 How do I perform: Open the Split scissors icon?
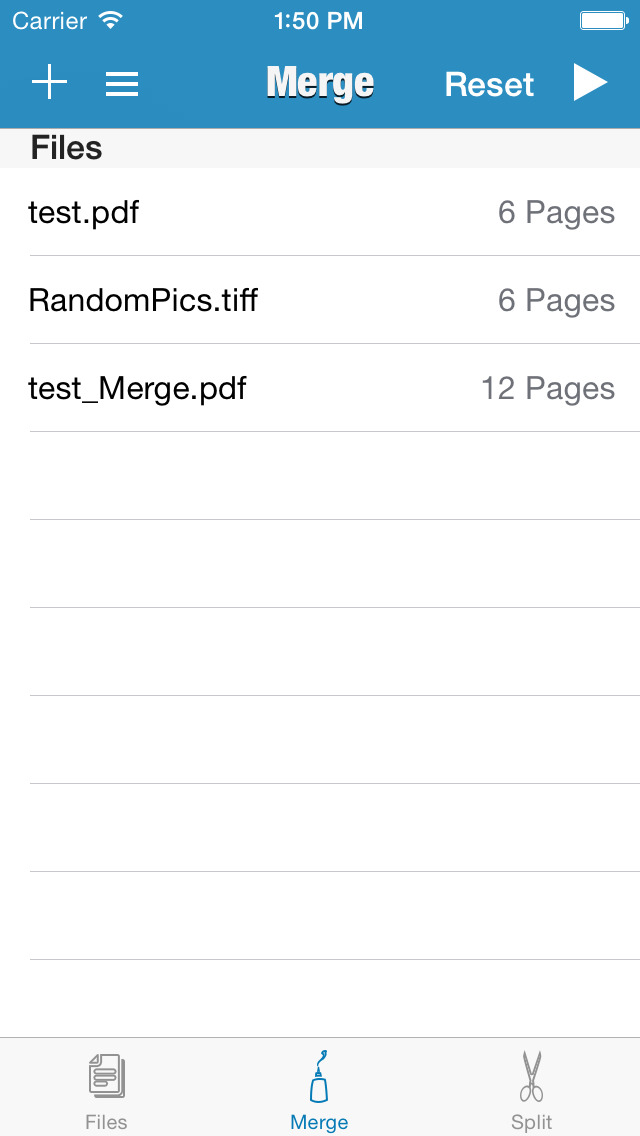532,1076
